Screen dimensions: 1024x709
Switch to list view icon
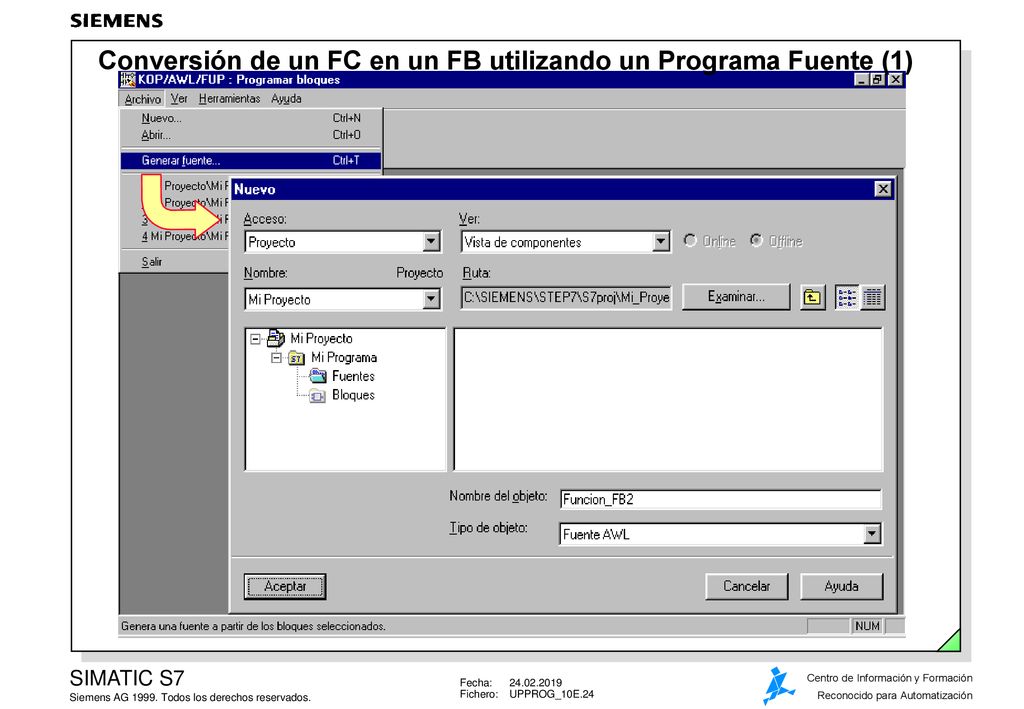(846, 298)
